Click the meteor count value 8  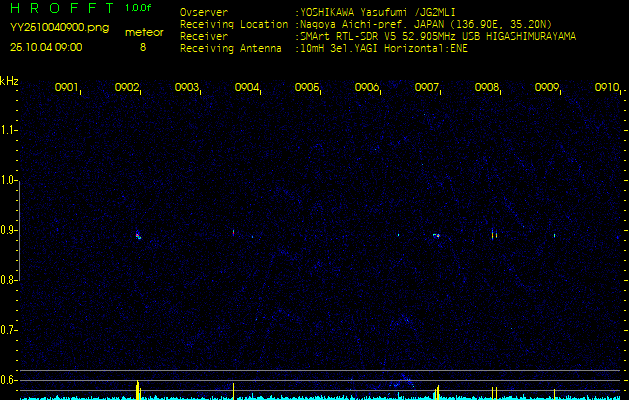[142, 46]
